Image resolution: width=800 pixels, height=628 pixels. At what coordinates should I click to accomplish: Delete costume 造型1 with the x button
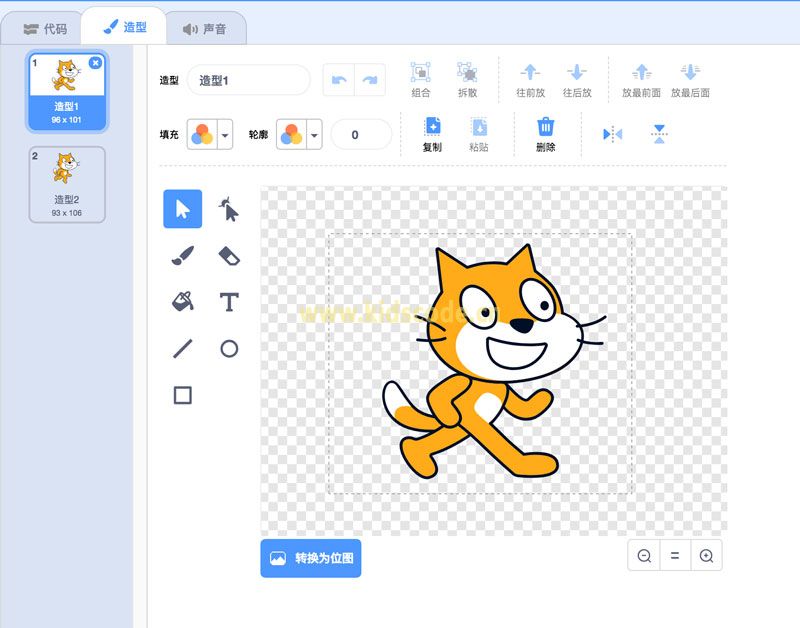pos(95,63)
